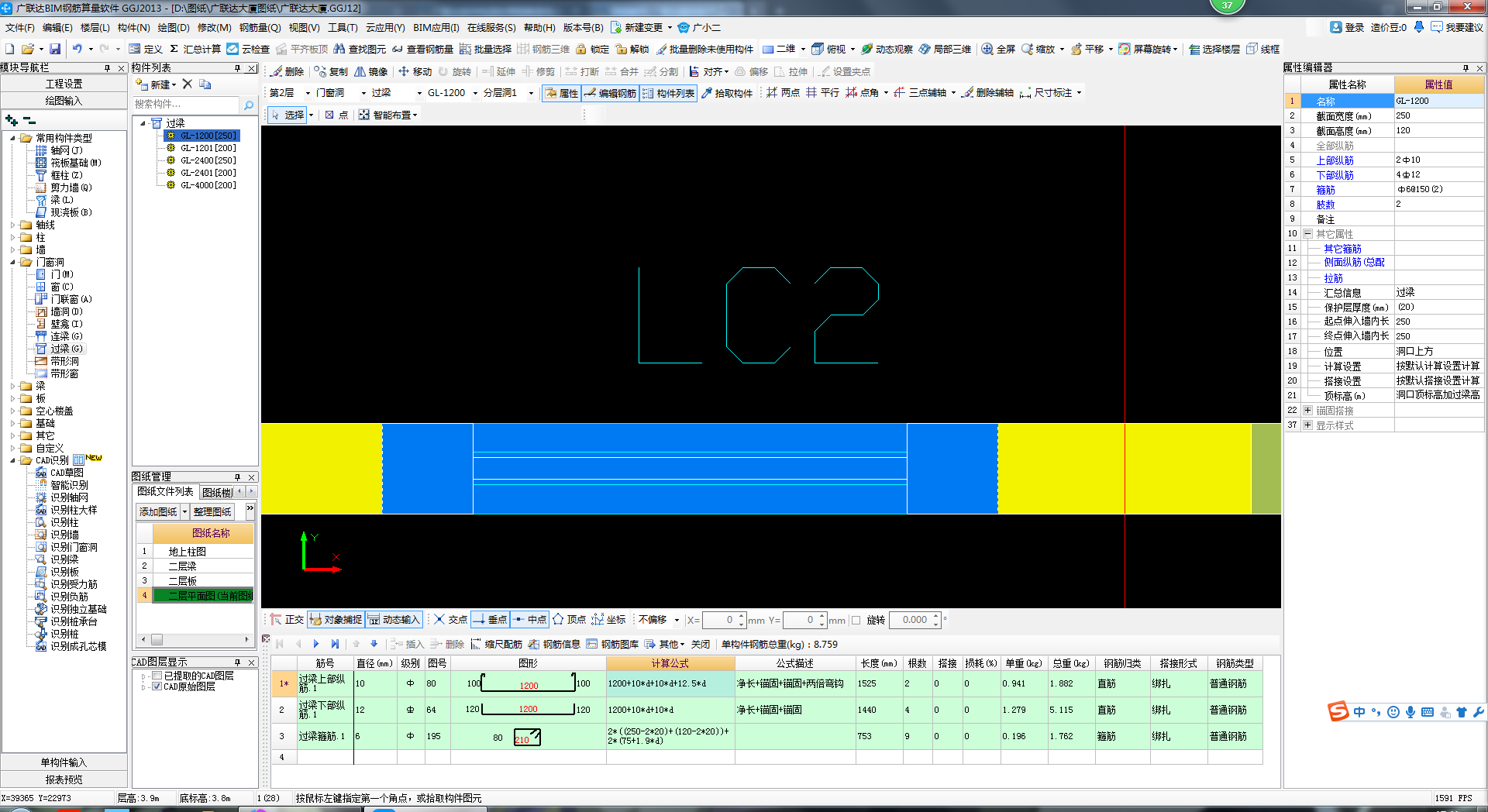1488x812 pixels.
Task: Collapse 其它属性 property group
Action: [x=1307, y=234]
